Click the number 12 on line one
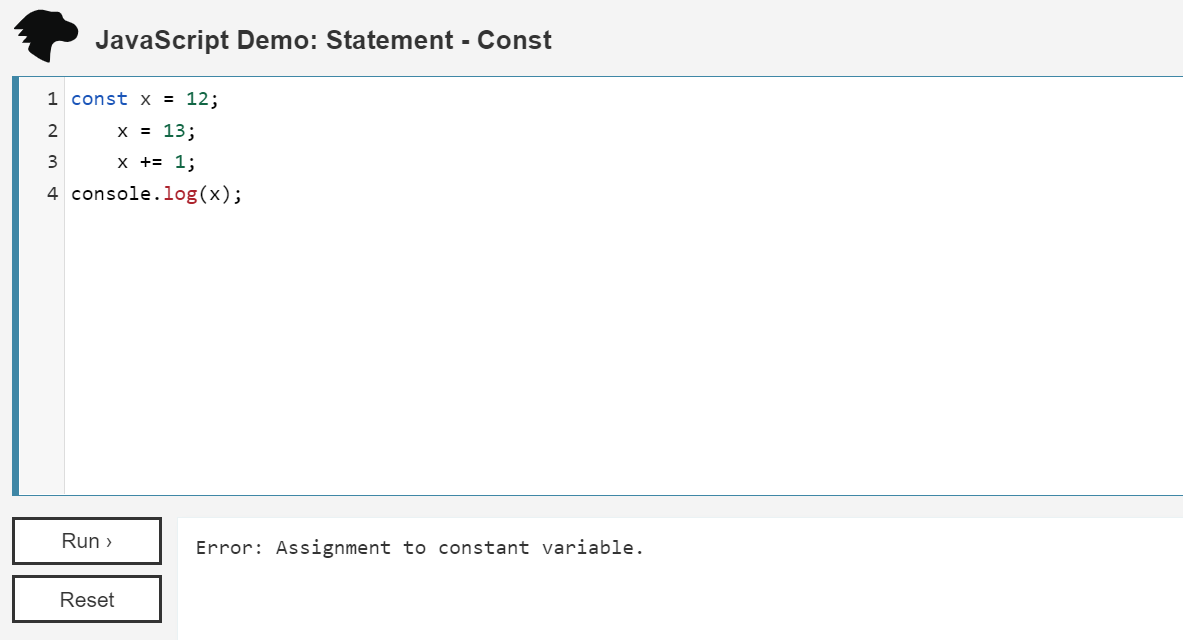Viewport: 1183px width, 640px height. coord(197,99)
